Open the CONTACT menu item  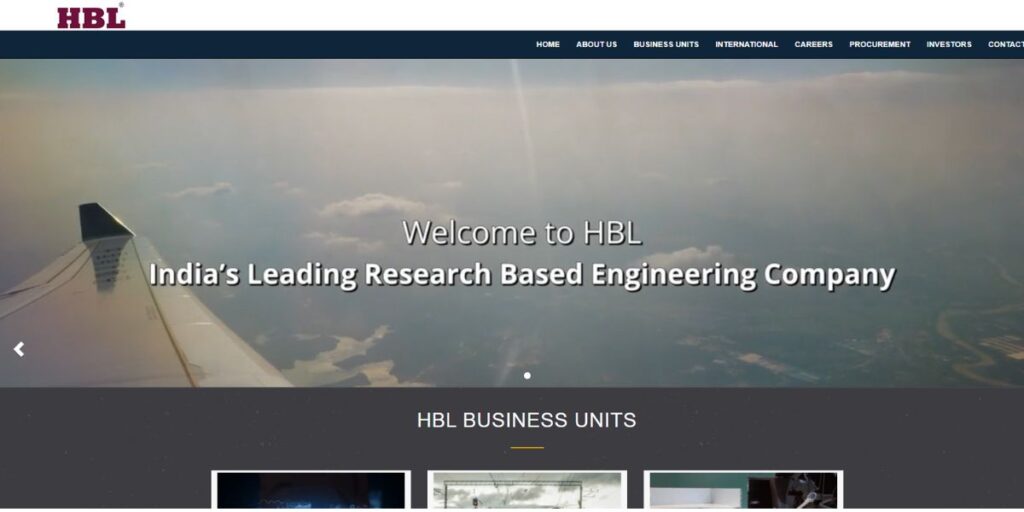(x=1006, y=44)
